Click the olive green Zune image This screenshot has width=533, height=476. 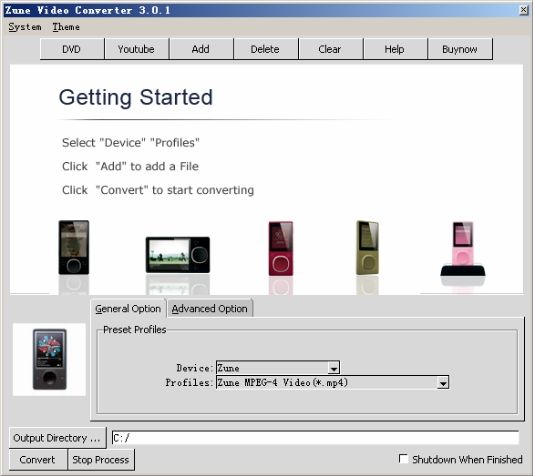(367, 248)
